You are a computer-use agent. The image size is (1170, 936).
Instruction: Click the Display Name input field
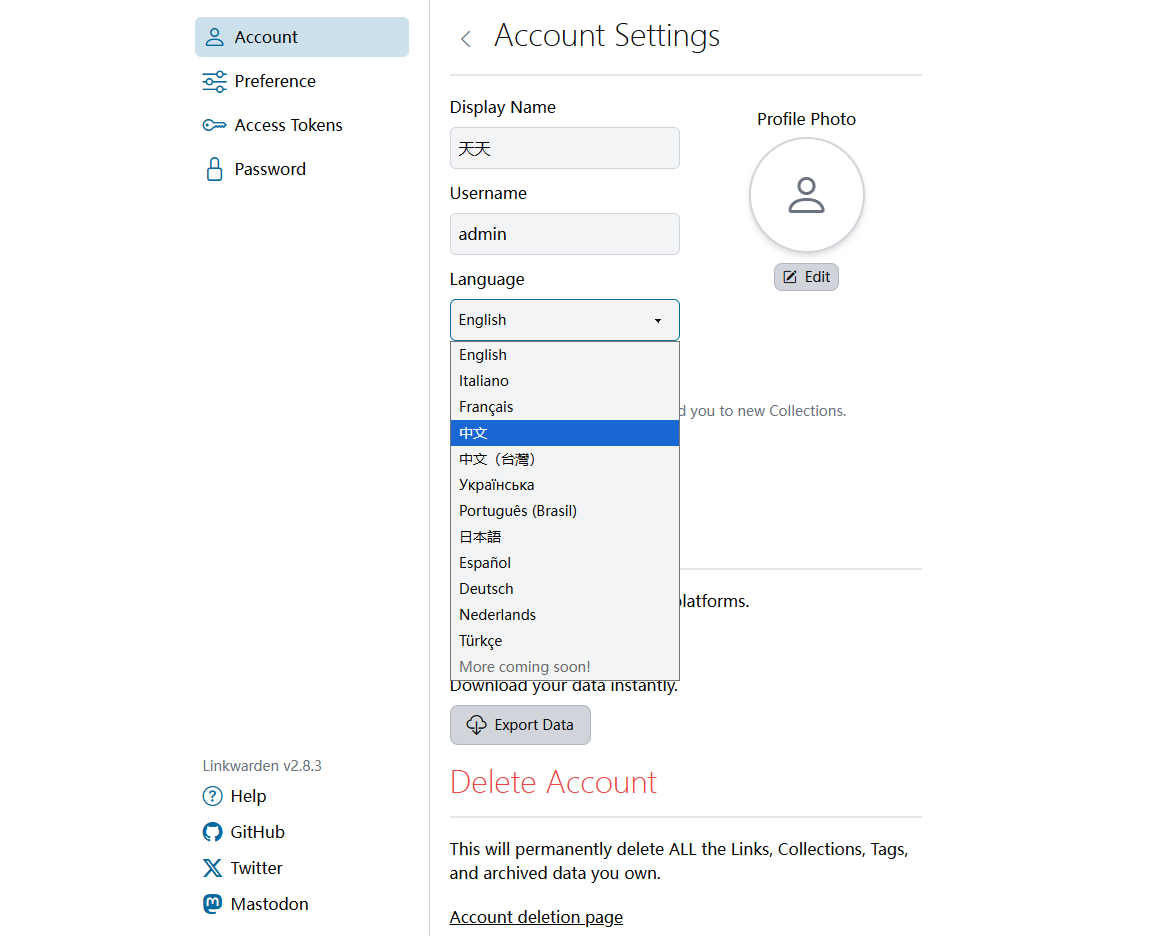pyautogui.click(x=564, y=149)
